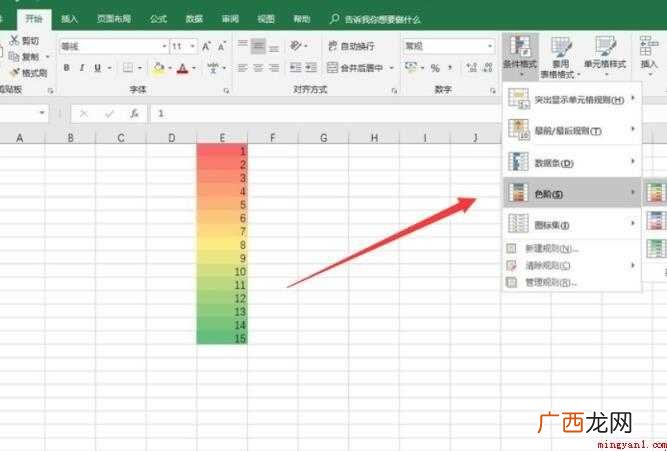Open the View (视图) ribbon tab
This screenshot has width=667, height=451.
pyautogui.click(x=266, y=19)
